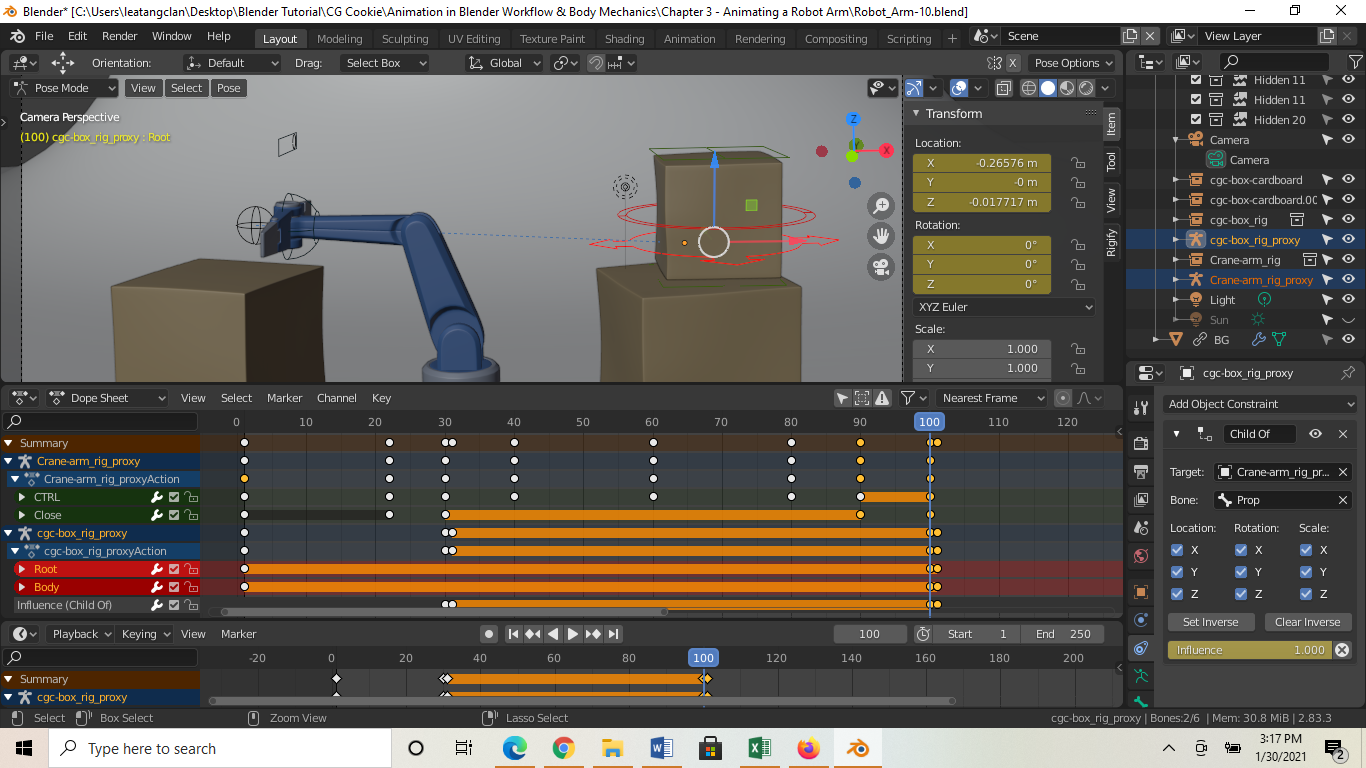Screen dimensions: 1366x768
Task: Click the zoom magnifier icon in viewport
Action: click(x=881, y=206)
